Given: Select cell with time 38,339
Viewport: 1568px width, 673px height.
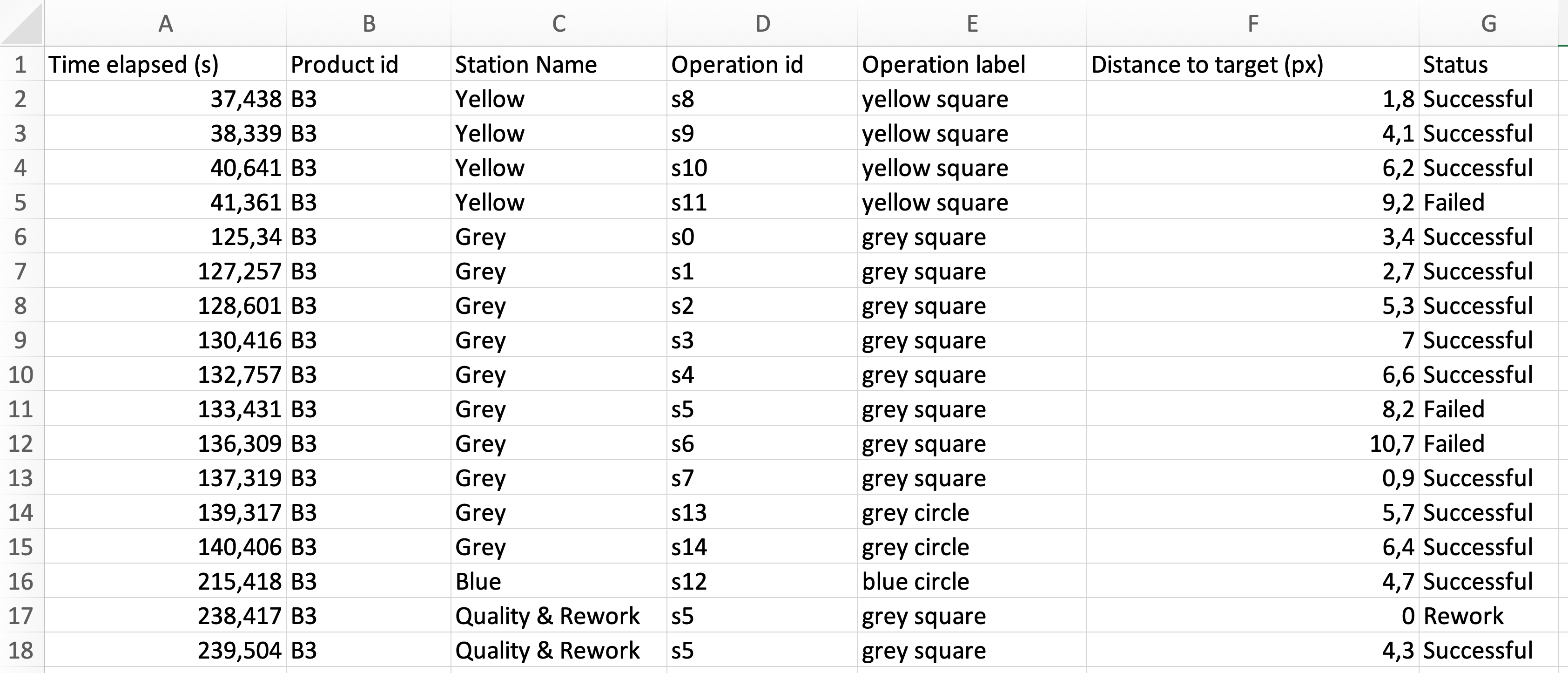Looking at the screenshot, I should [x=165, y=133].
